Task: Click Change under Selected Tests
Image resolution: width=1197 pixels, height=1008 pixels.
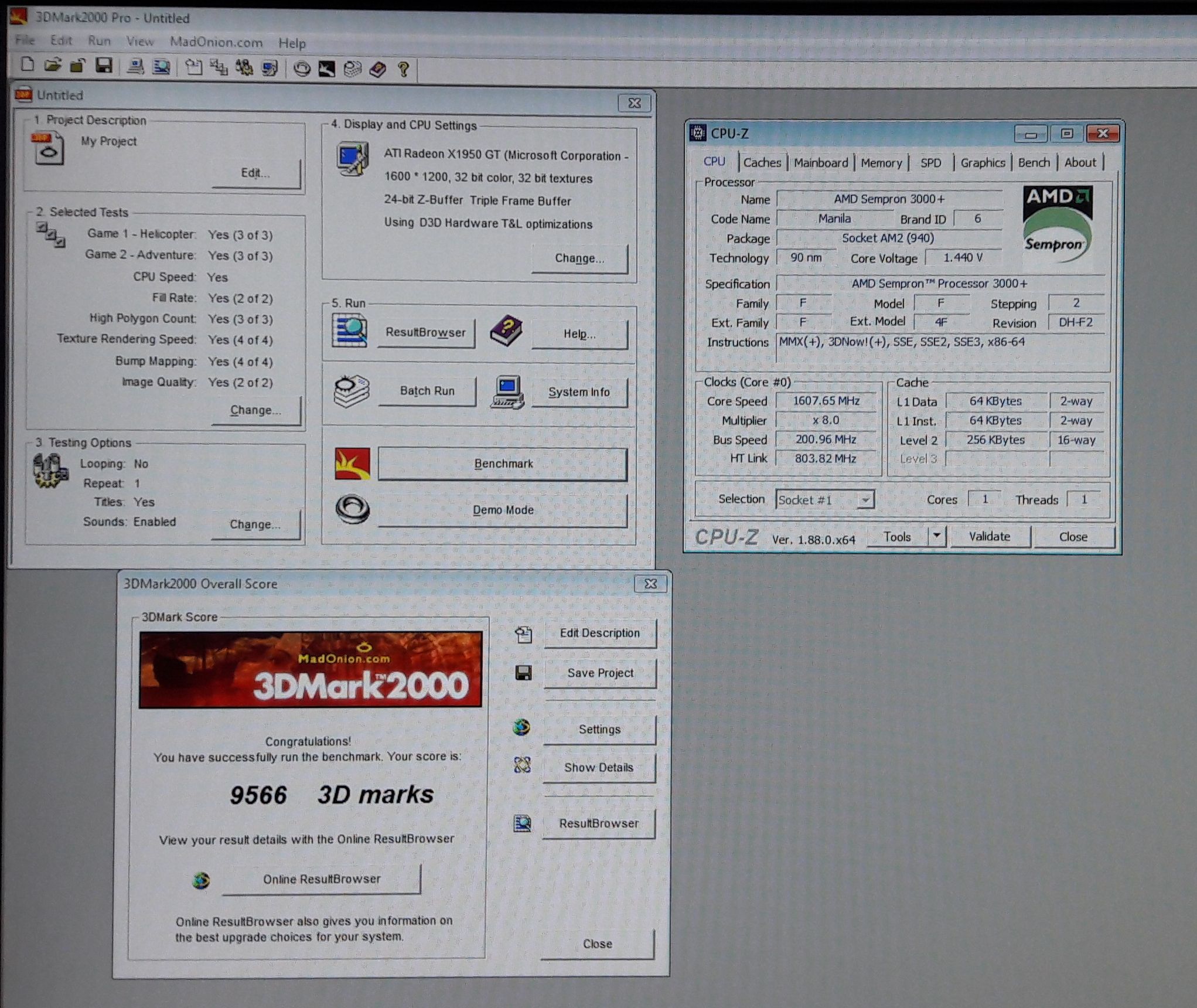Action: tap(255, 410)
